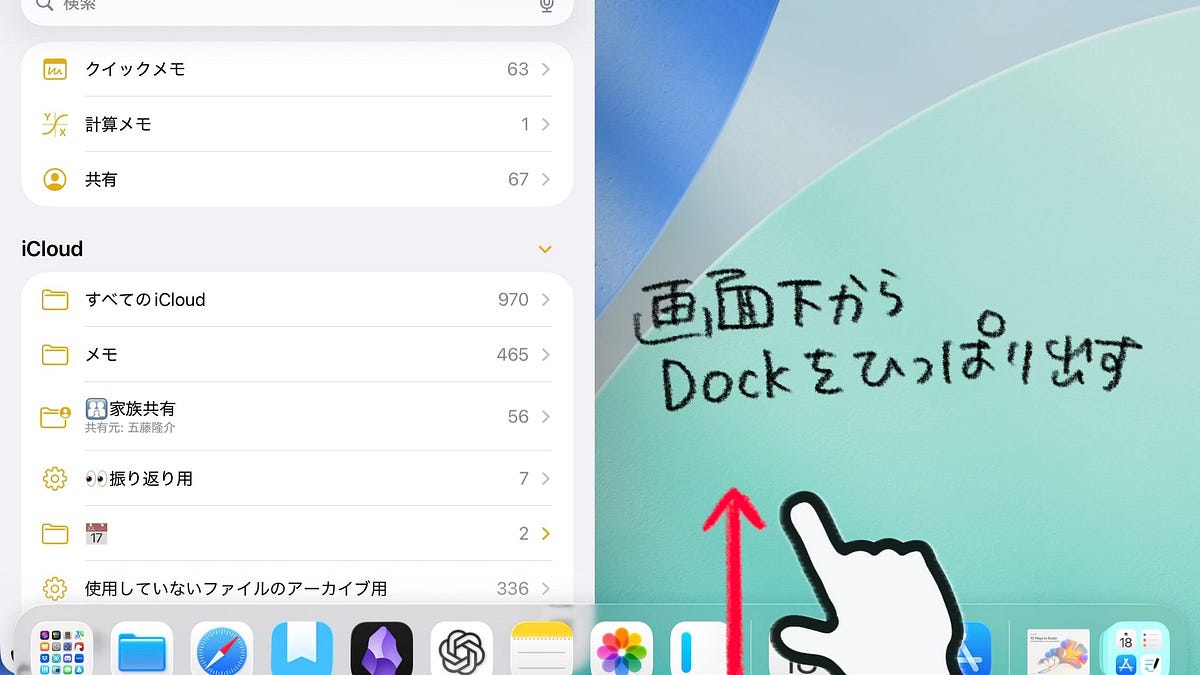1200x675 pixels.
Task: Open 使用していないファイルのアーカイブ用 folder
Action: [x=297, y=587]
